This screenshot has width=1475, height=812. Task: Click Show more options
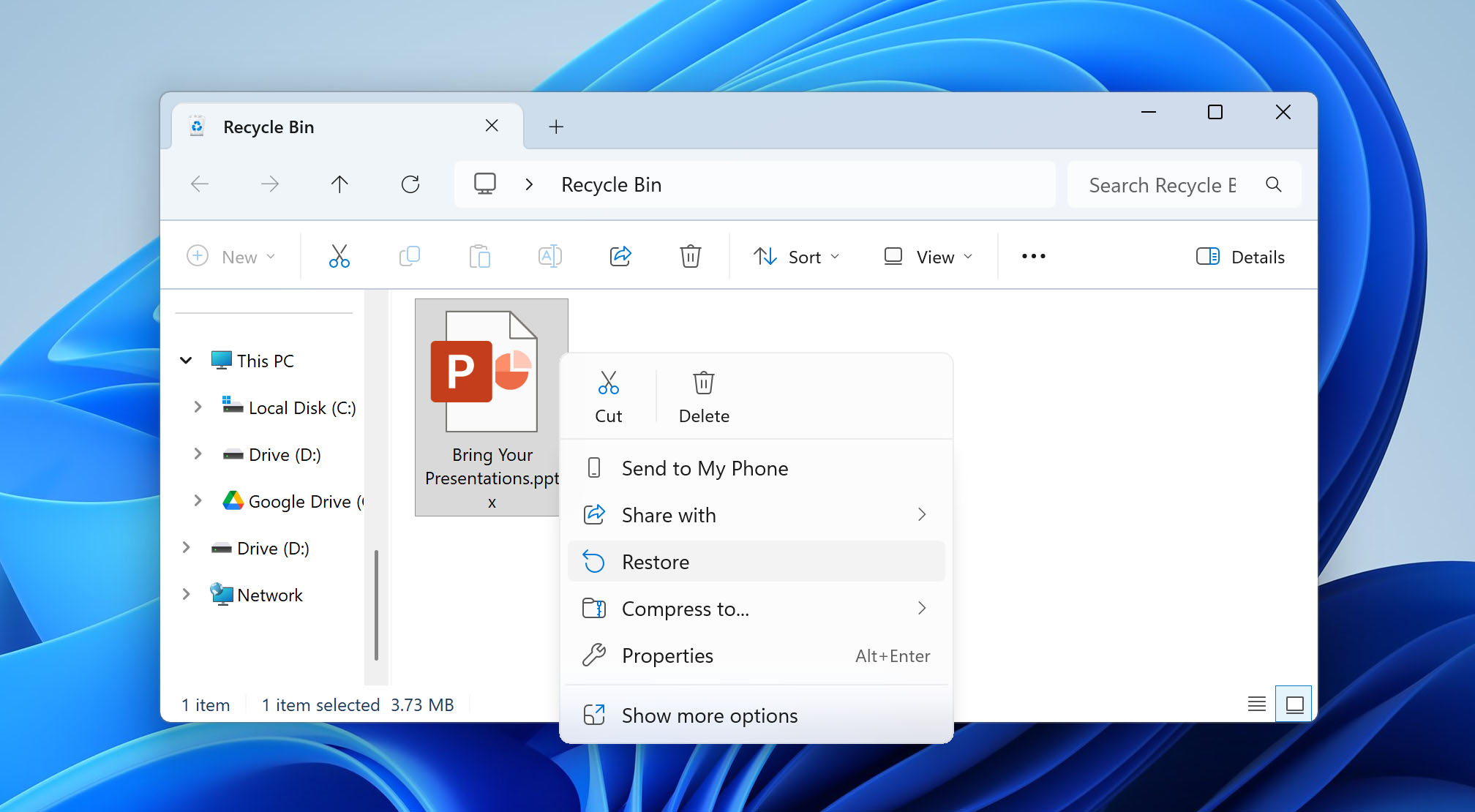[709, 715]
